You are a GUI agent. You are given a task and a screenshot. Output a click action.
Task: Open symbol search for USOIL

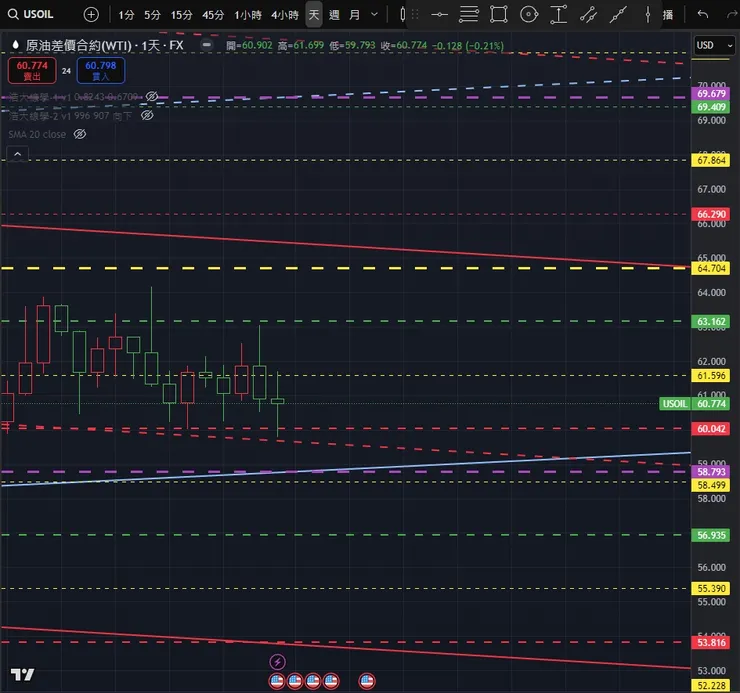[x=31, y=15]
